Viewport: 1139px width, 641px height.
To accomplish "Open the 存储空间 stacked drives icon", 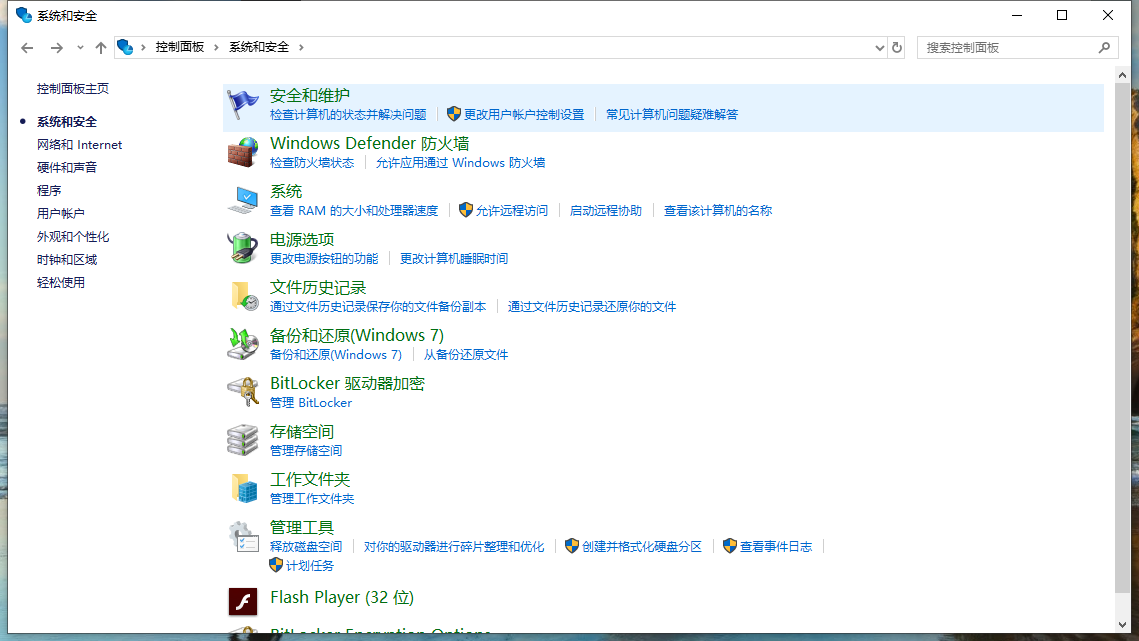I will coord(243,440).
